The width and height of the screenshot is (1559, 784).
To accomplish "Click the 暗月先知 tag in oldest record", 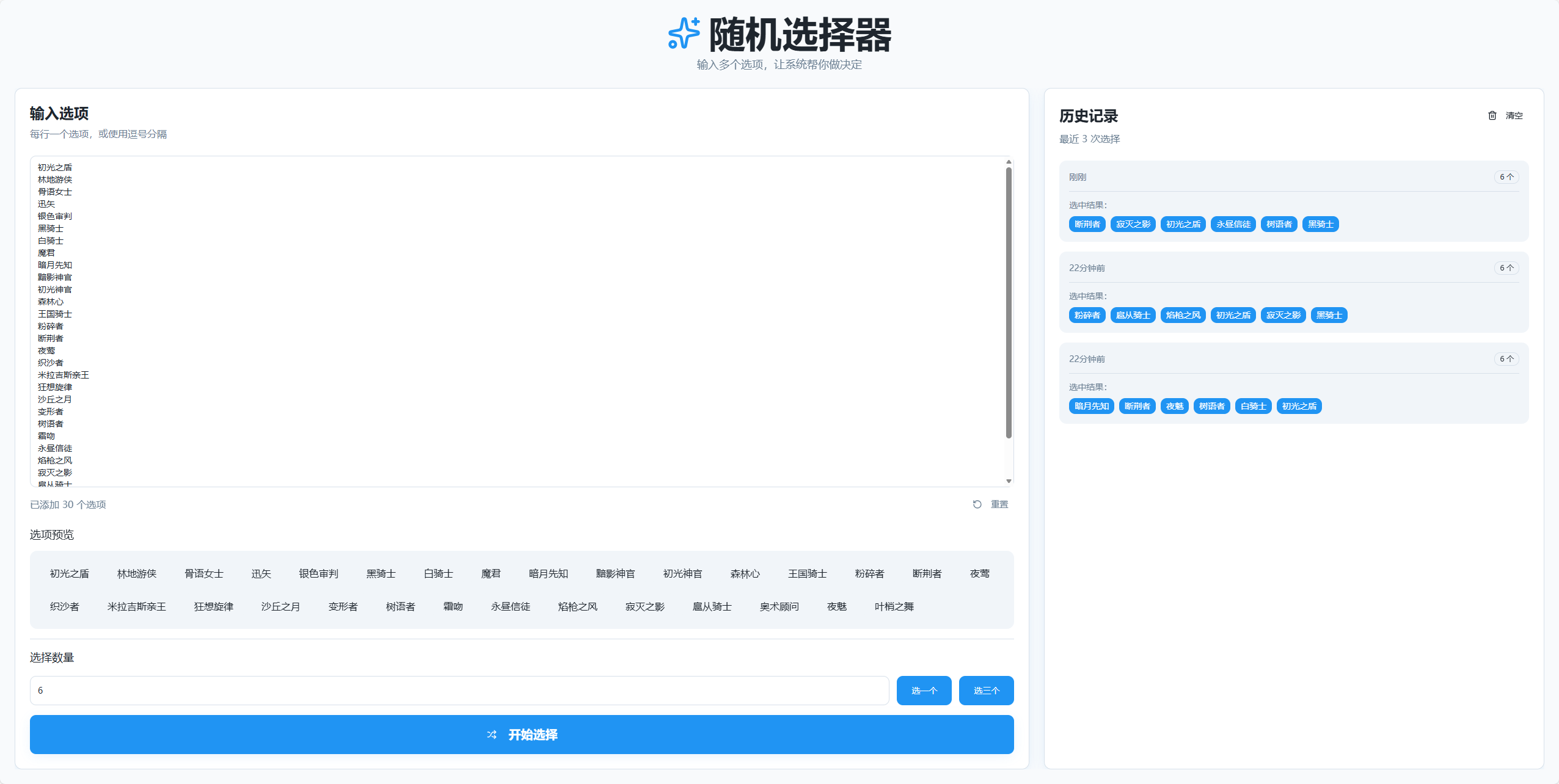I will tap(1091, 406).
